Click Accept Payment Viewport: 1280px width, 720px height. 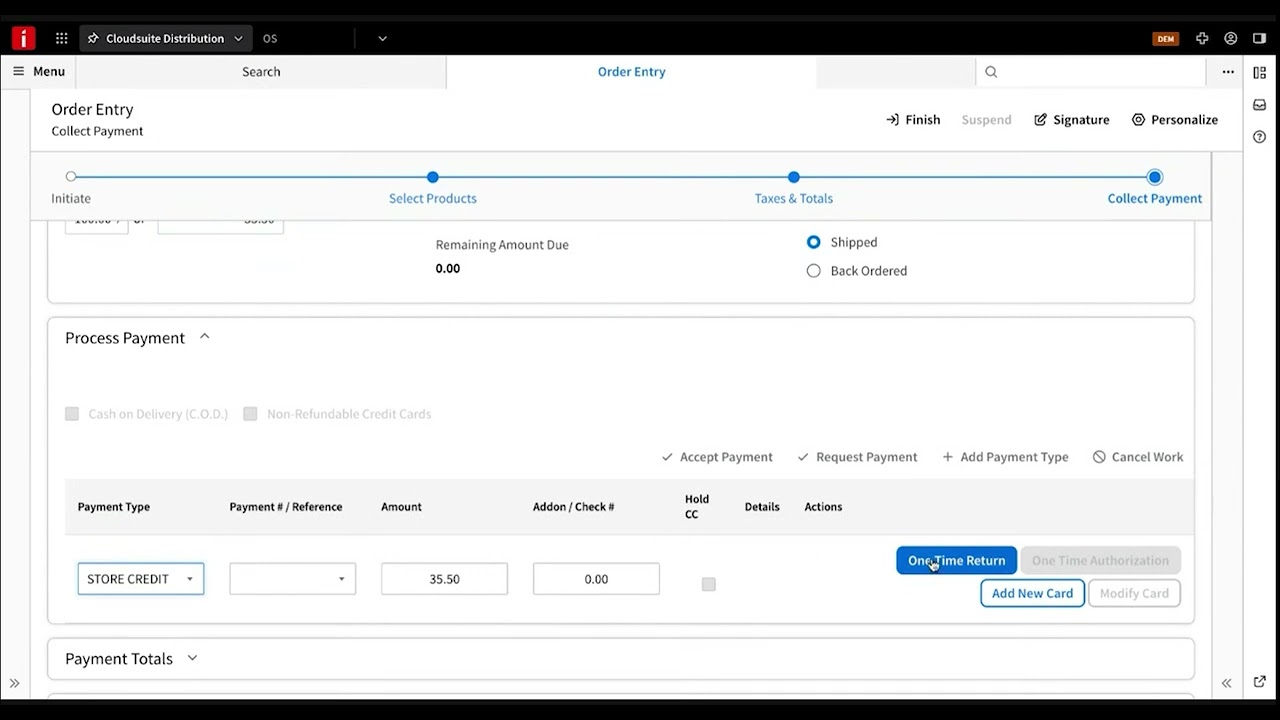pos(717,457)
